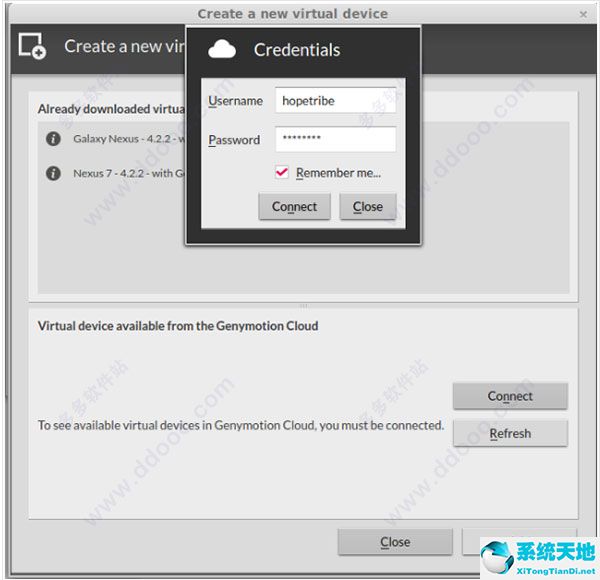Select the Nexus 7 - 4.2.2 device row
Screen dimensions: 600x580
click(116, 173)
